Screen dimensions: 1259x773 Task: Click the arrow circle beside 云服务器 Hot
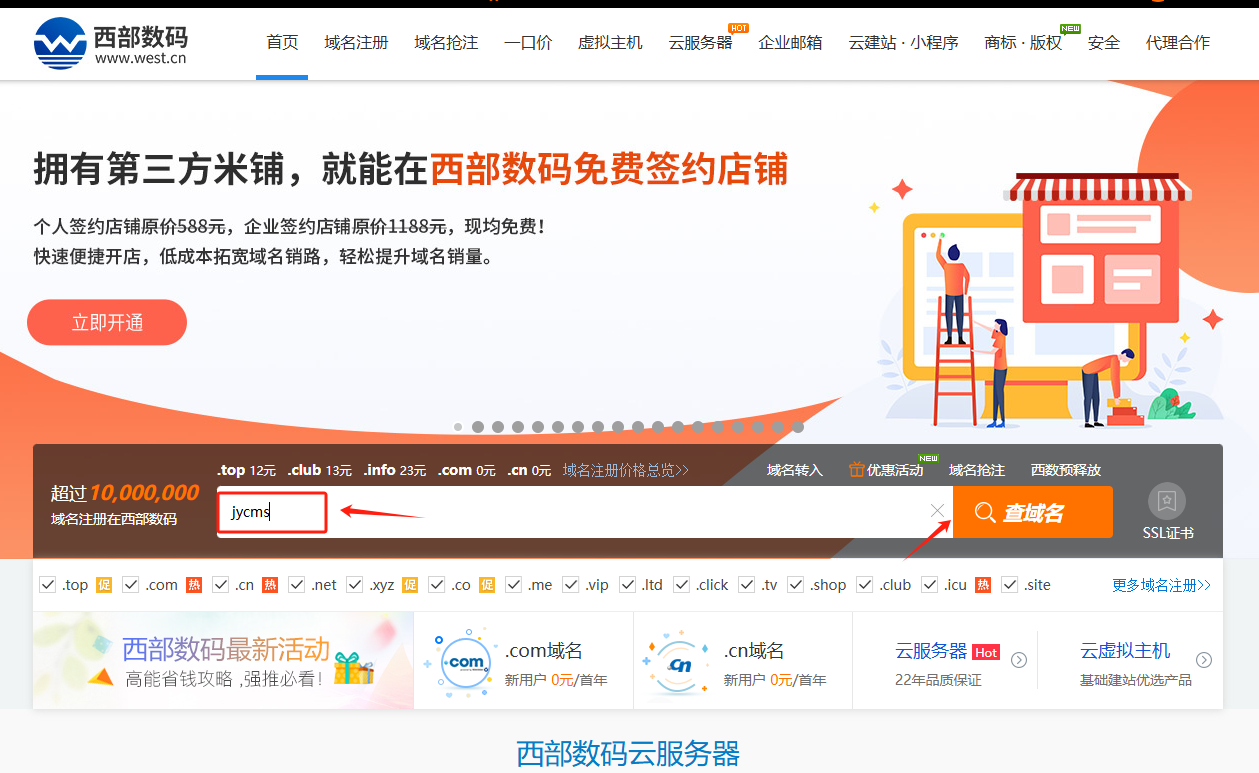pos(1019,660)
